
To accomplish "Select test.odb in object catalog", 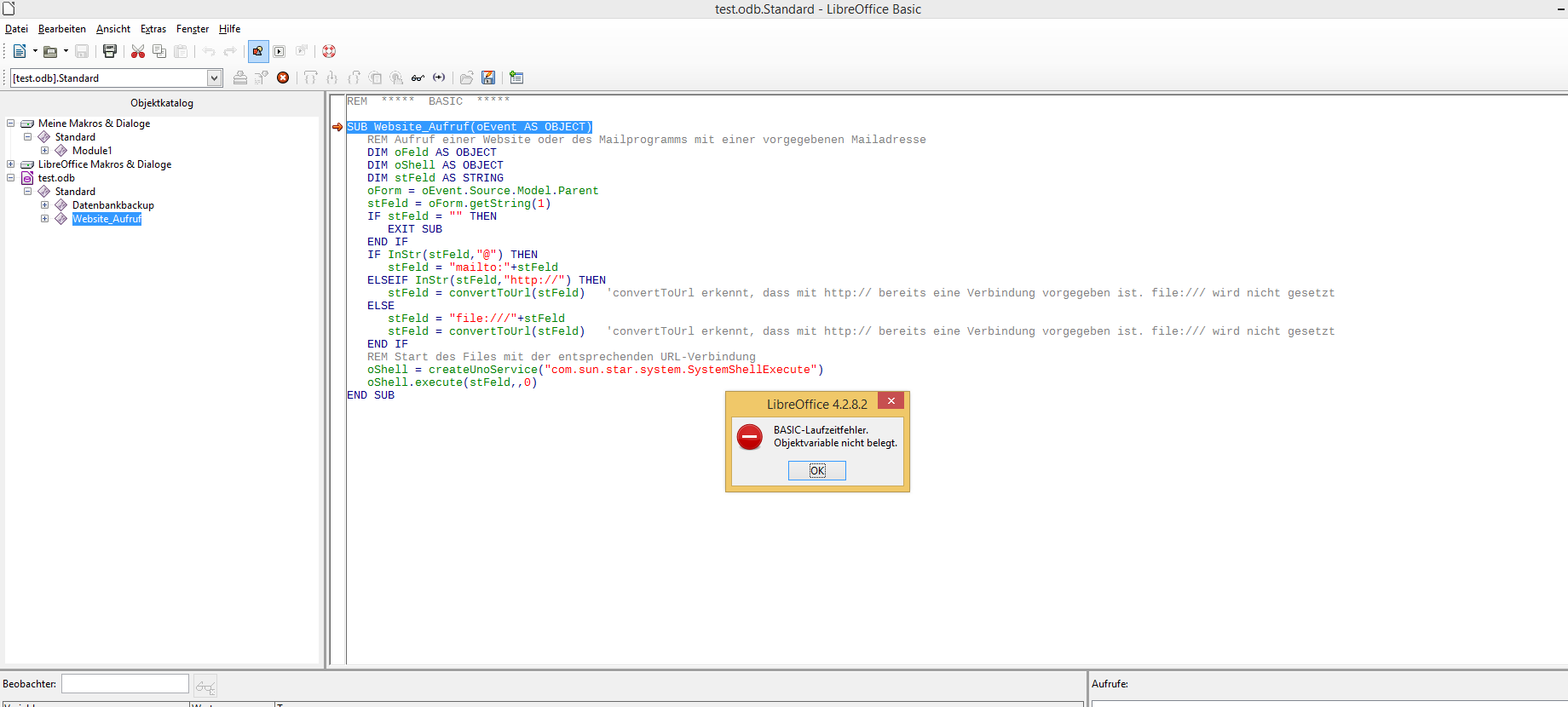I will point(56,178).
